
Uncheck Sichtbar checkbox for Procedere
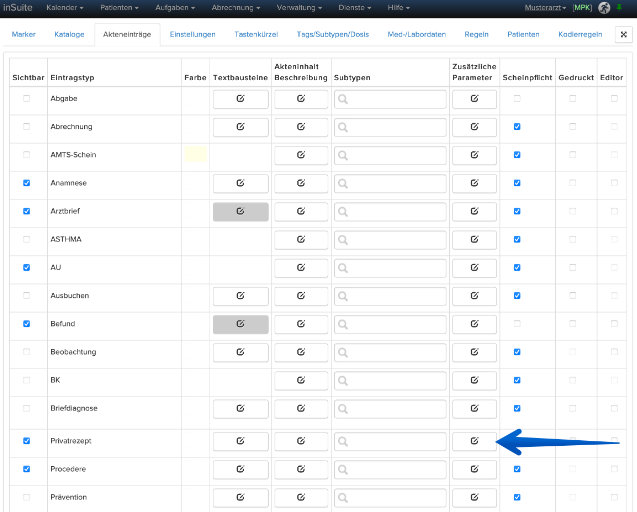[26, 469]
